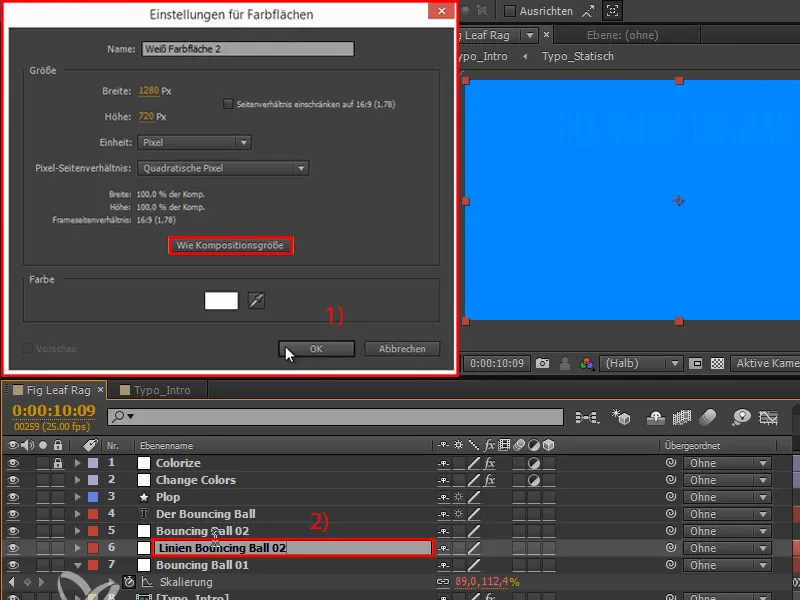Click the parent pick whip for Plop

click(x=671, y=496)
